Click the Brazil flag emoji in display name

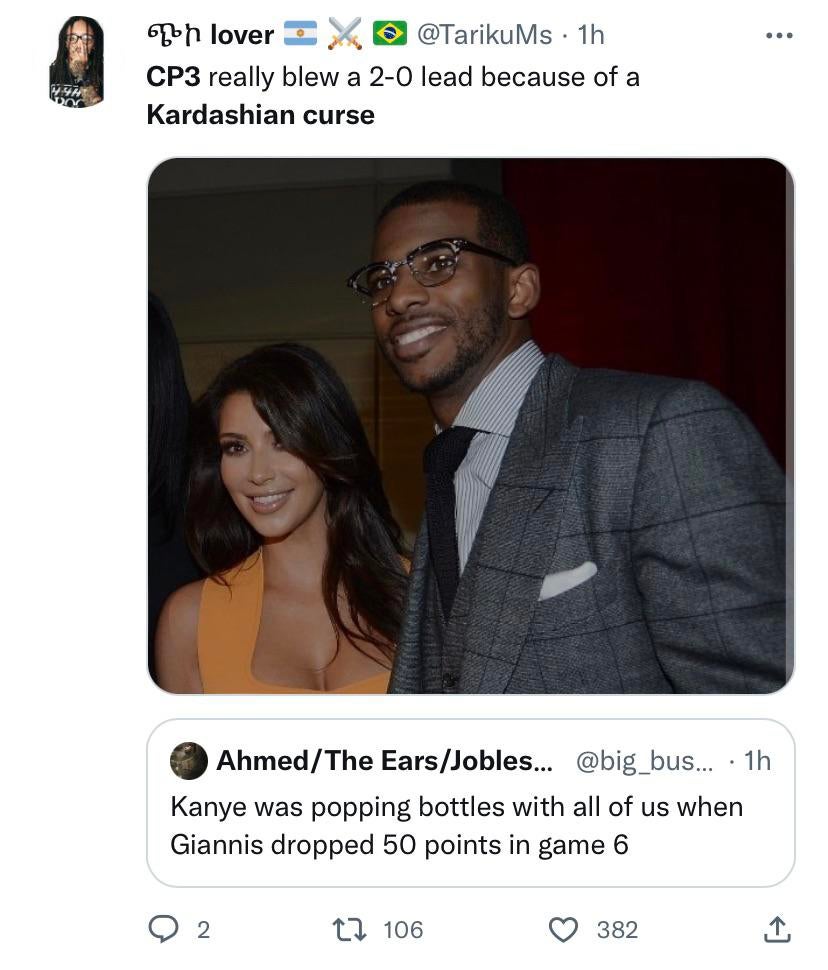pyautogui.click(x=390, y=34)
